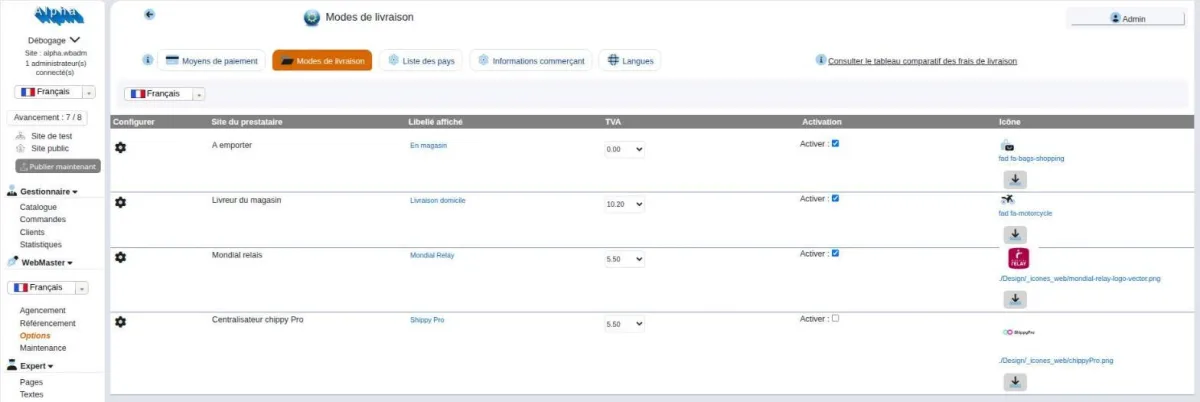
Task: Download icon button under chippyPro.png
Action: 1015,381
